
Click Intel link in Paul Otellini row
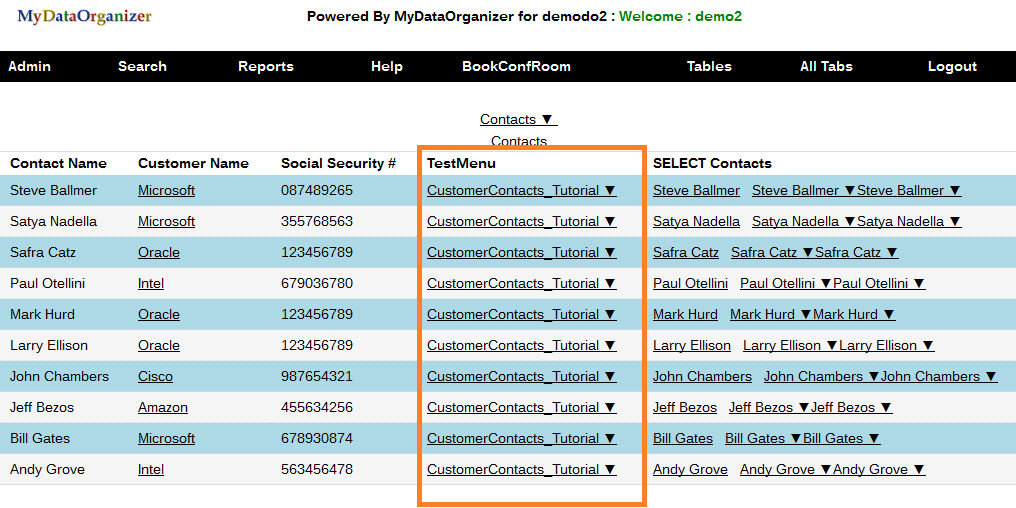[x=151, y=283]
